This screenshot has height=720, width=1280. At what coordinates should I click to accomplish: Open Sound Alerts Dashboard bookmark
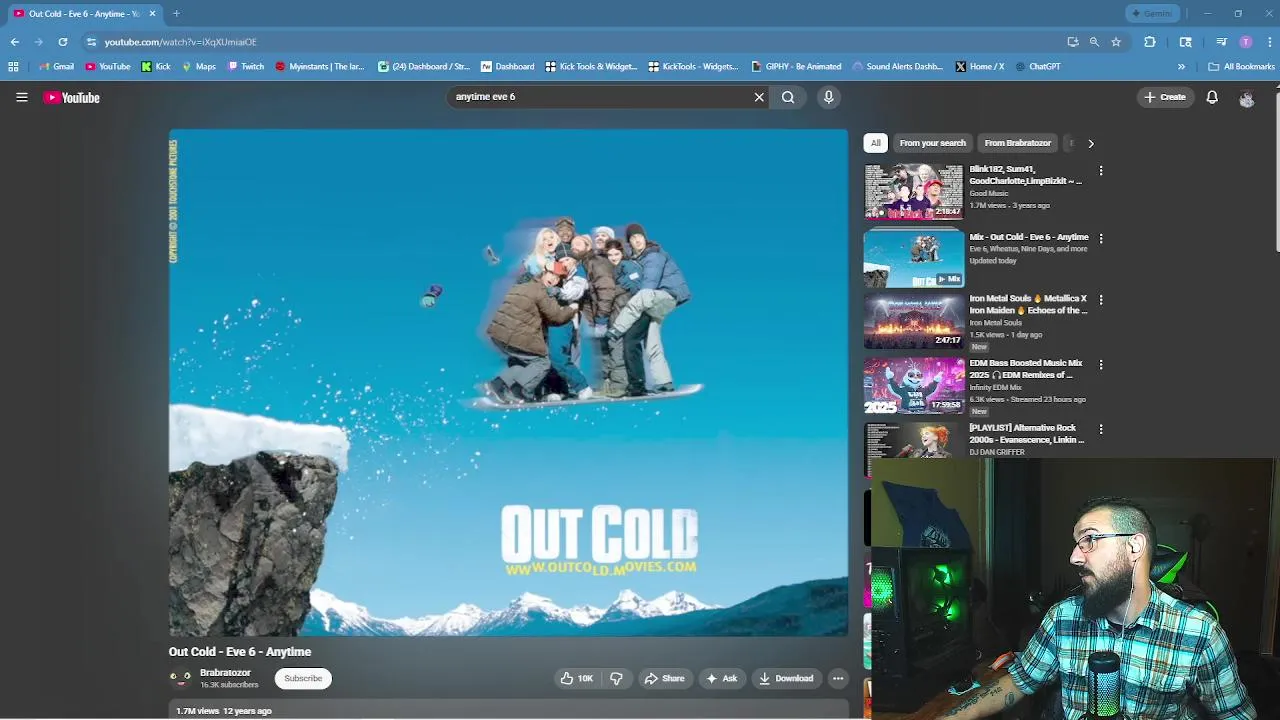point(898,67)
